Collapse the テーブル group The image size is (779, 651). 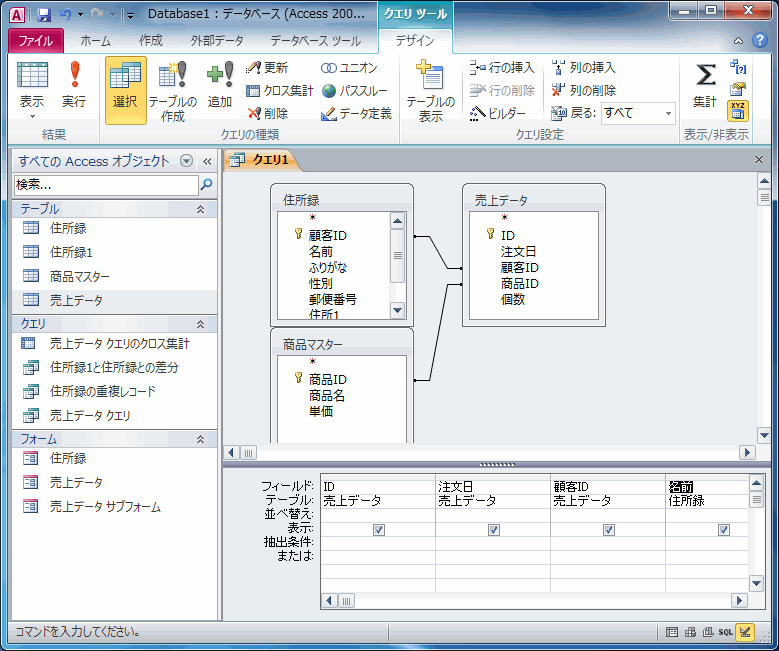[x=200, y=209]
